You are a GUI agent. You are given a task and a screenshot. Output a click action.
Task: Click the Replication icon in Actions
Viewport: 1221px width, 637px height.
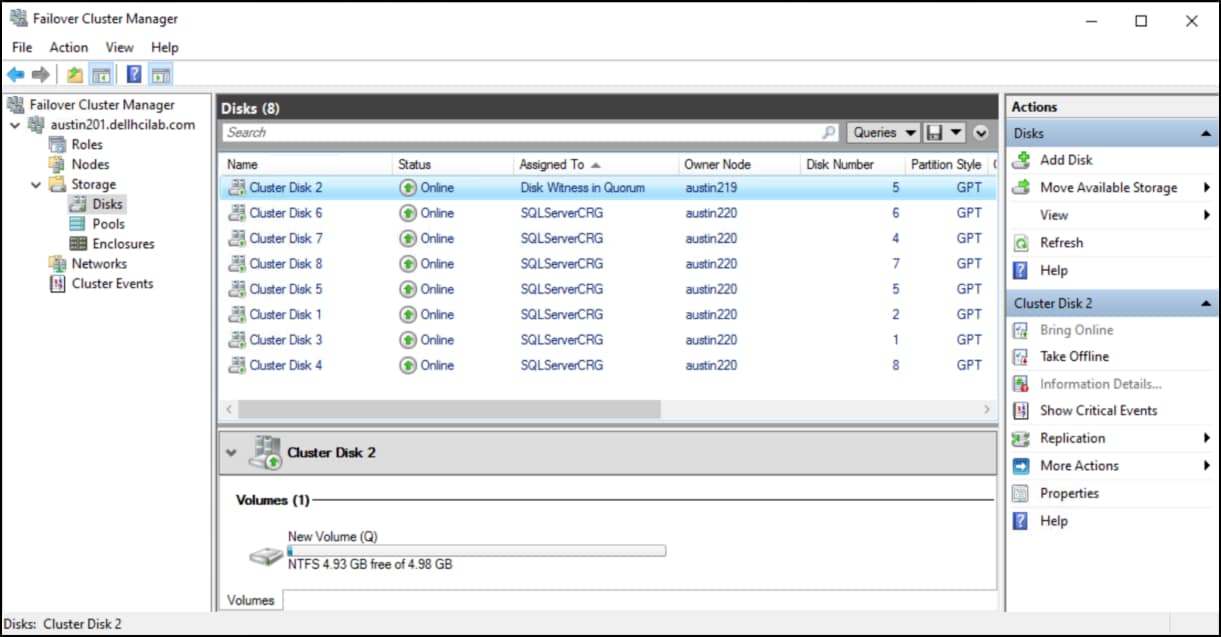[1021, 439]
